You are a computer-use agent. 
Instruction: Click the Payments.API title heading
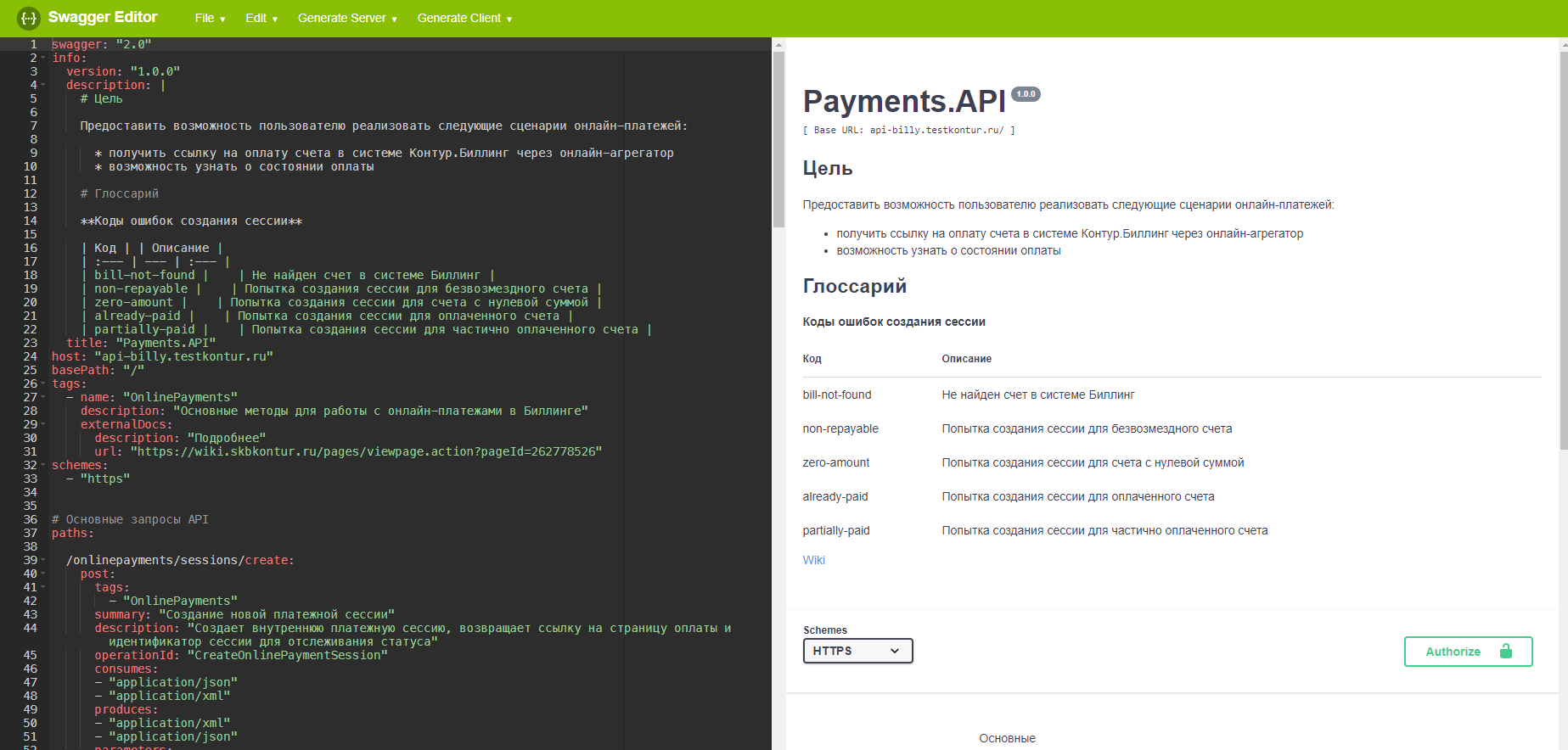point(904,101)
